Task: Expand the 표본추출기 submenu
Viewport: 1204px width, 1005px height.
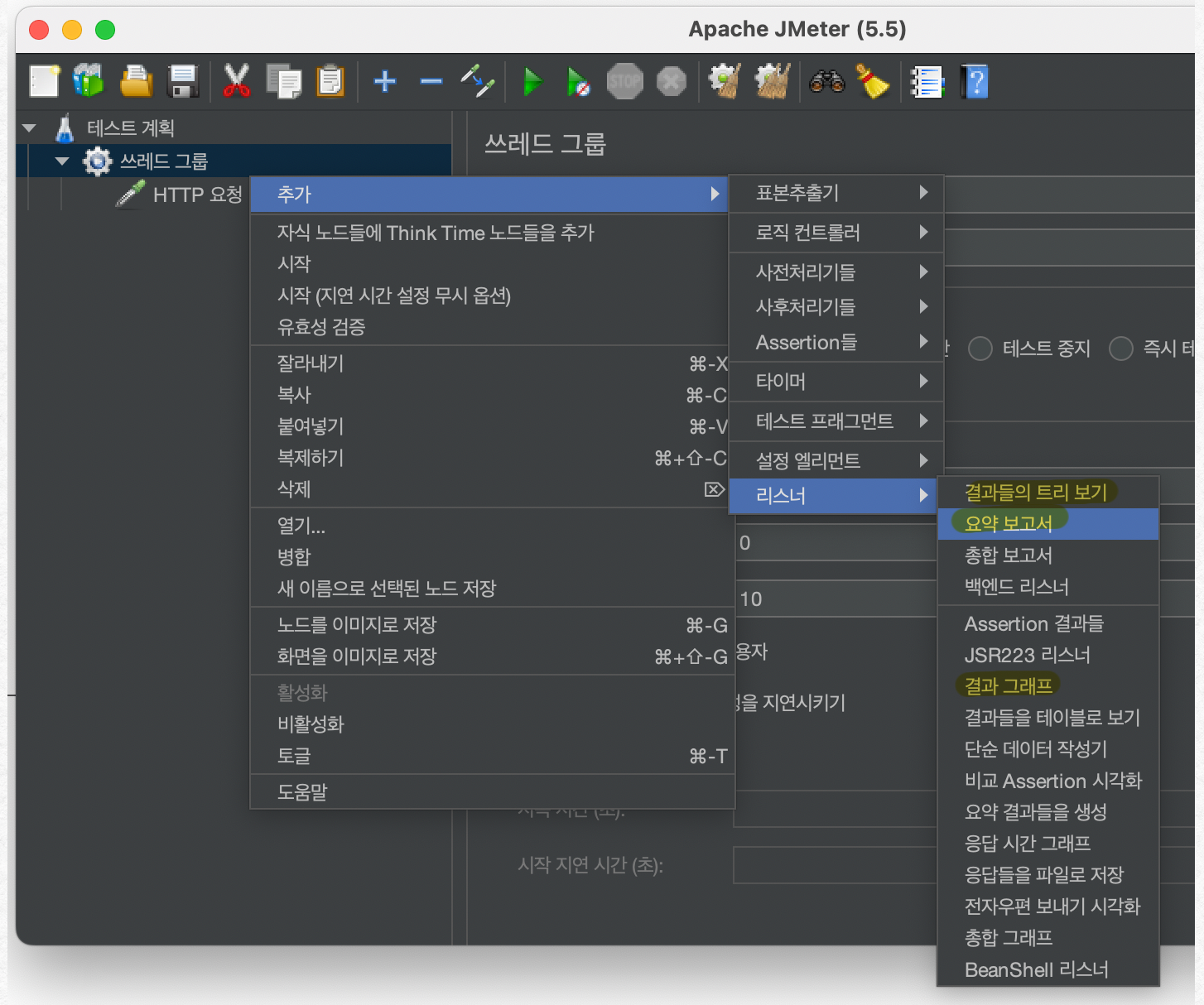Action: click(836, 193)
